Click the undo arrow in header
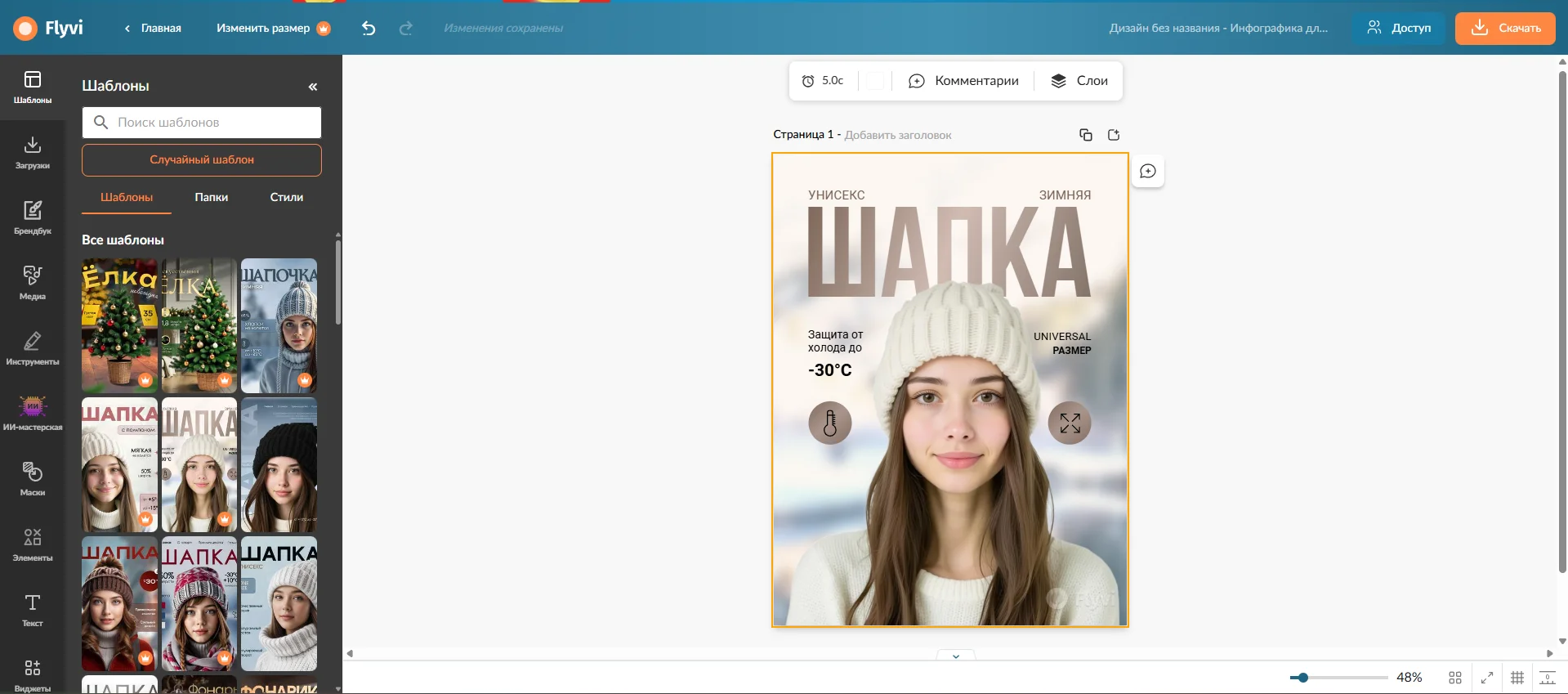 (x=369, y=29)
